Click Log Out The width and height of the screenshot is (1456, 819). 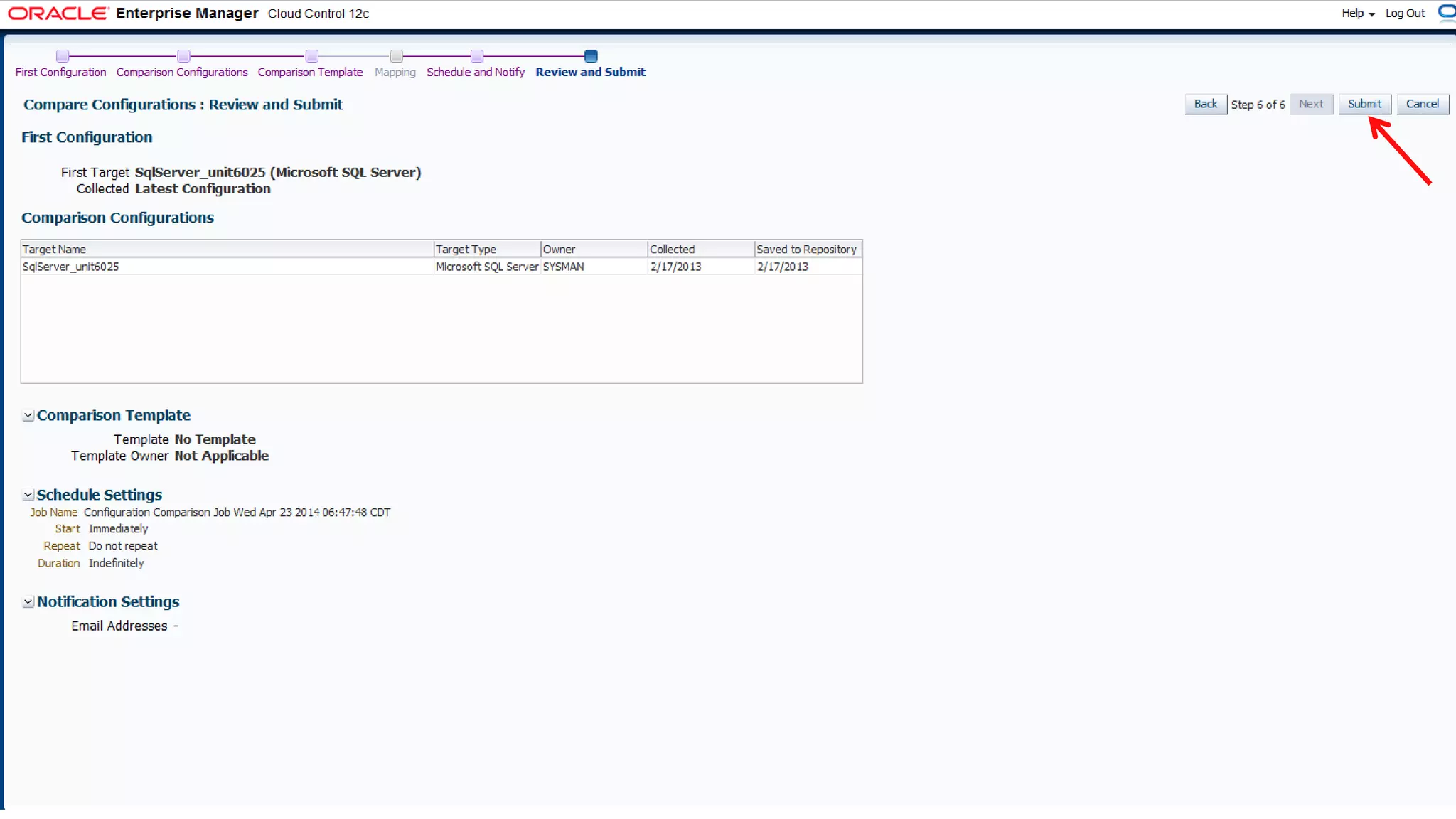(x=1405, y=13)
